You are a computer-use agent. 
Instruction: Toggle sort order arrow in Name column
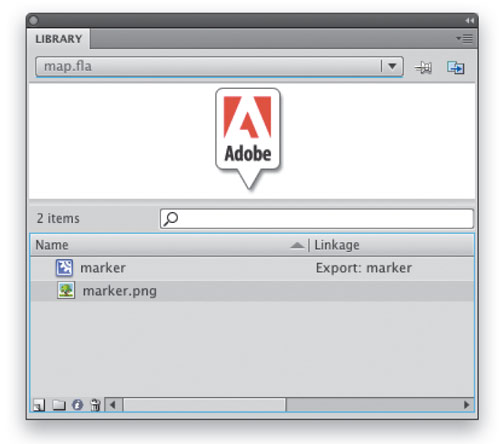(297, 246)
